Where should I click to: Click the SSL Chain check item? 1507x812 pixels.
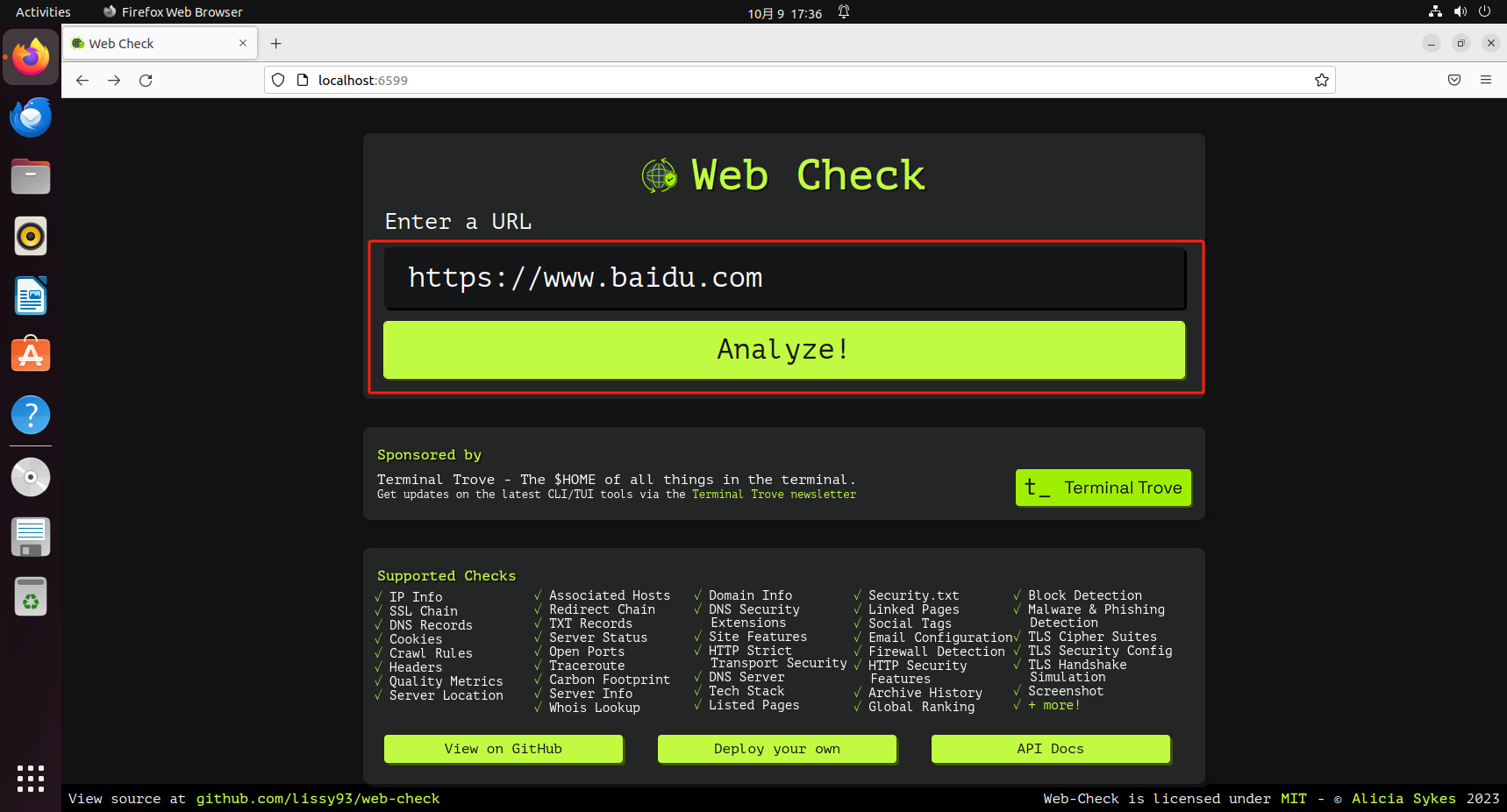point(424,611)
